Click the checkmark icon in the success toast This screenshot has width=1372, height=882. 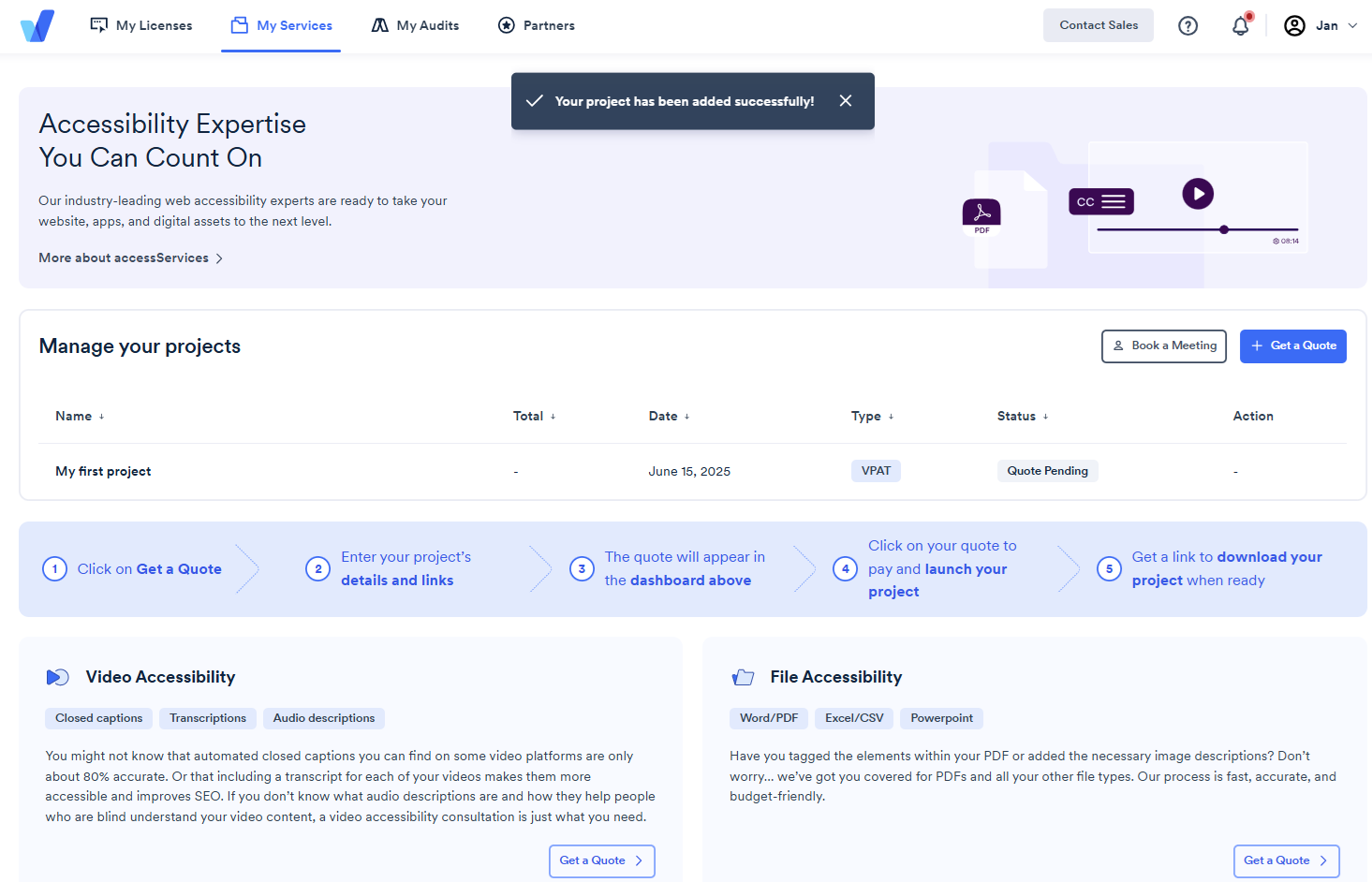[x=534, y=101]
